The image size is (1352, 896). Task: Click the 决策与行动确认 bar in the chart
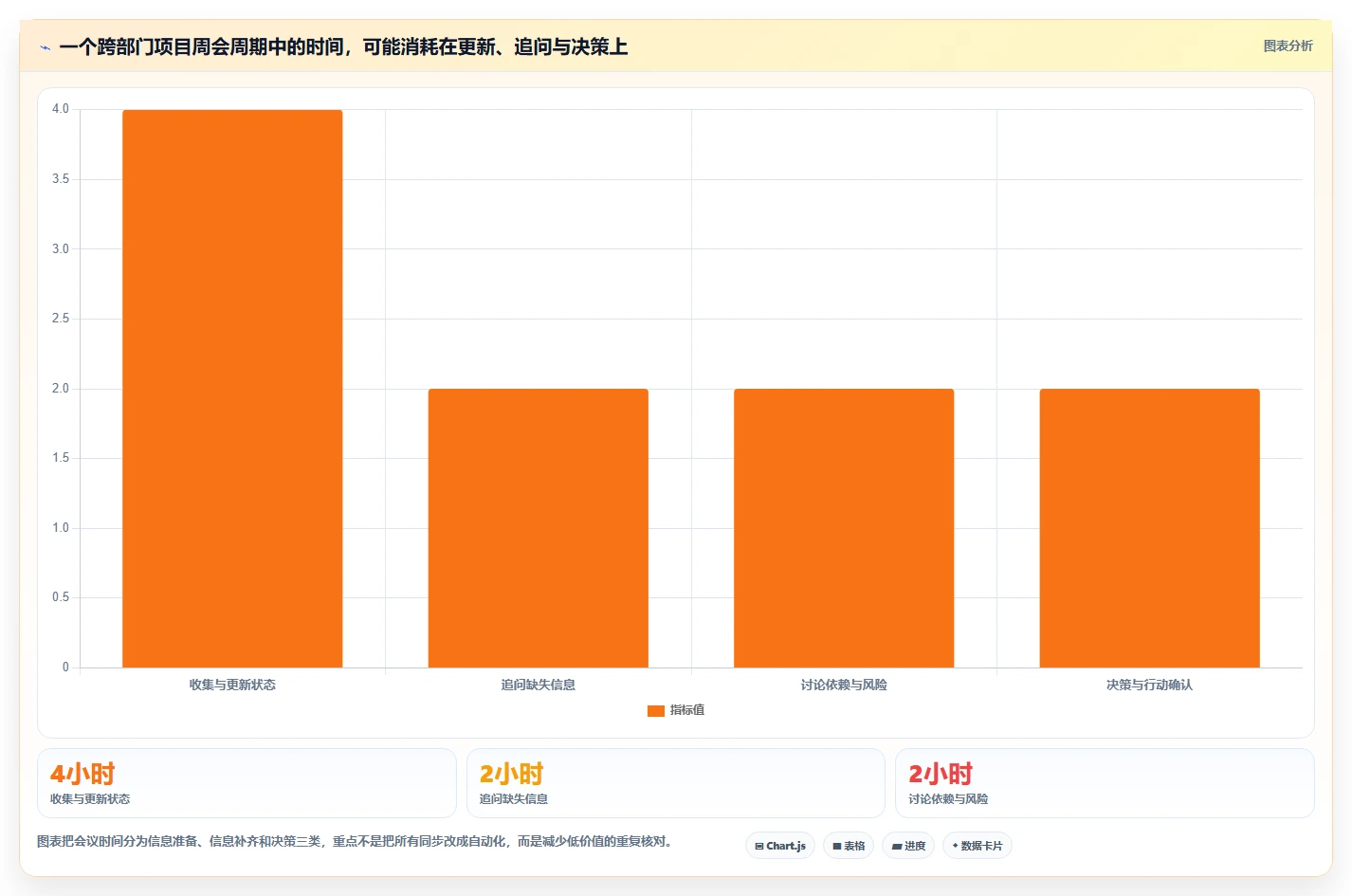point(1150,528)
